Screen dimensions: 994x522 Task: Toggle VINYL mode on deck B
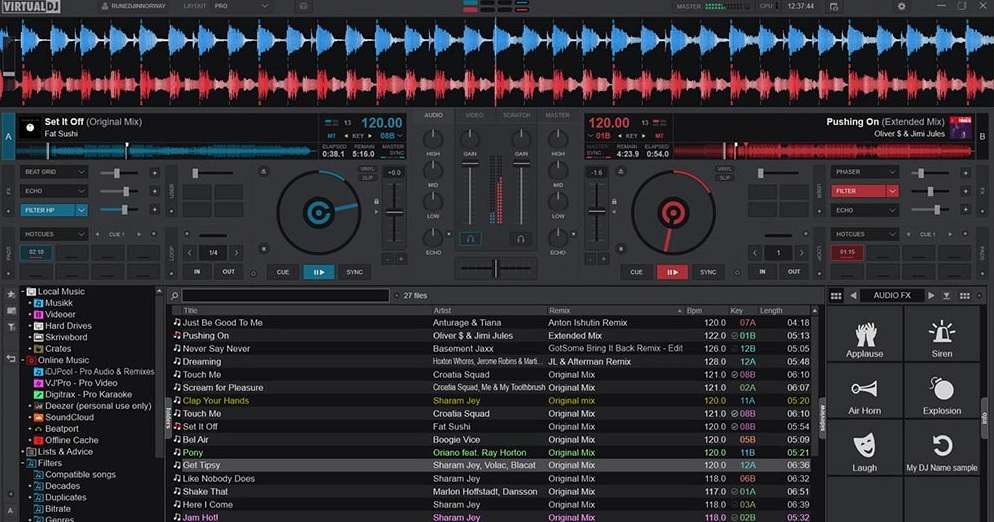724,169
